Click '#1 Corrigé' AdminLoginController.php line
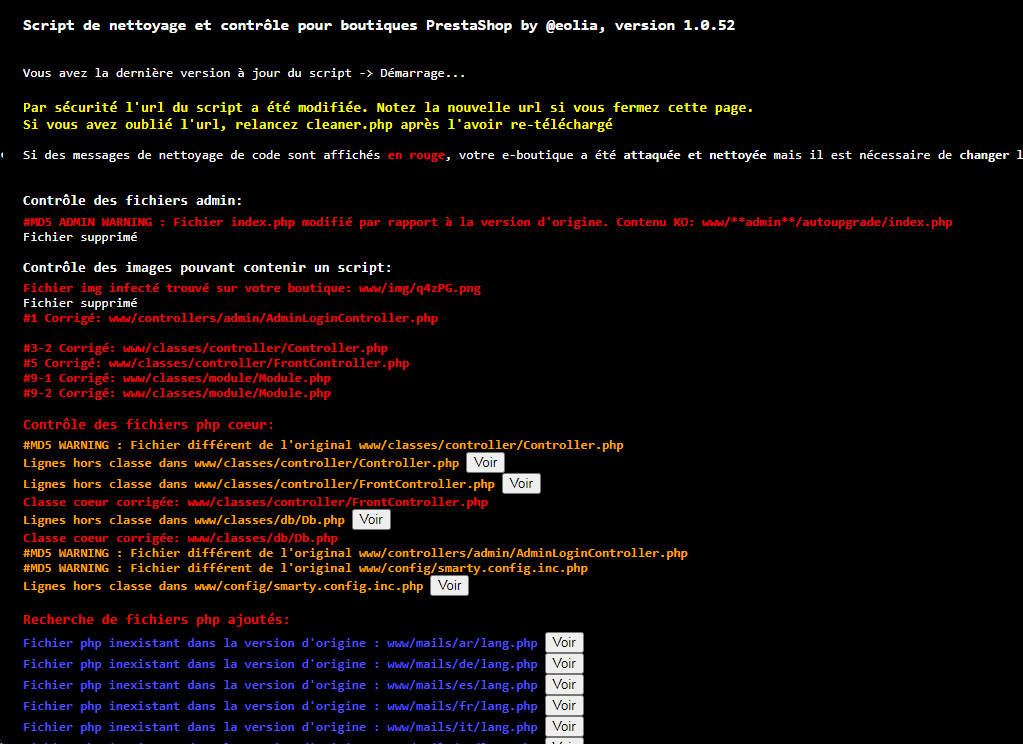 pos(230,318)
